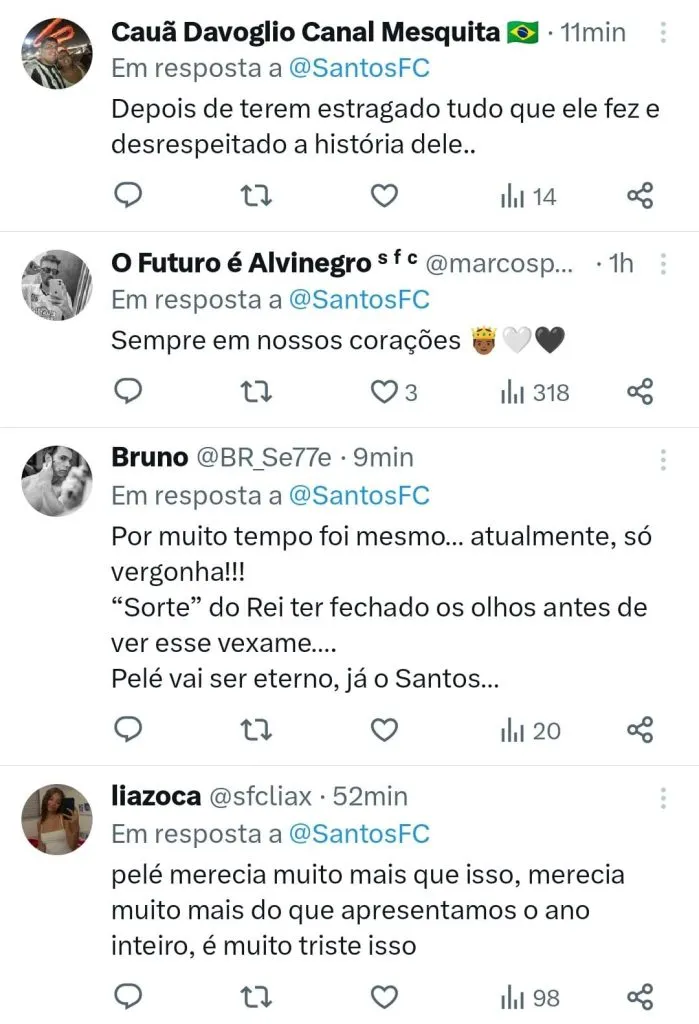Screen dimensions: 699x1024
Task: View the 318 views analytics
Action: [x=535, y=392]
